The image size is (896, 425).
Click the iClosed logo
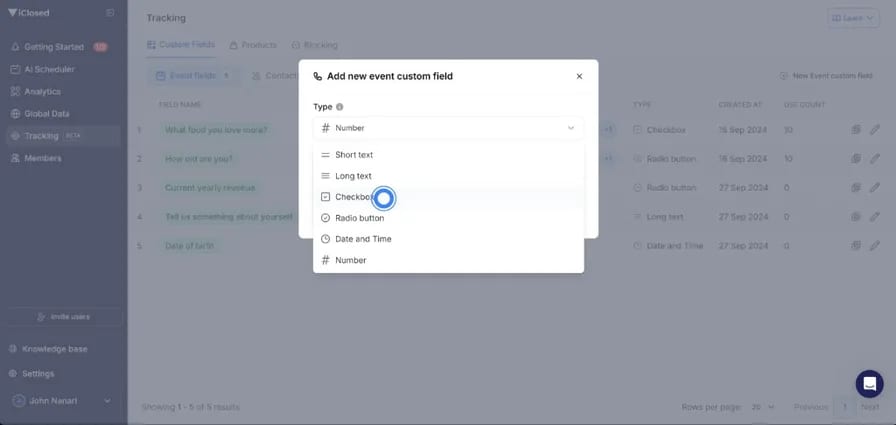pos(29,13)
